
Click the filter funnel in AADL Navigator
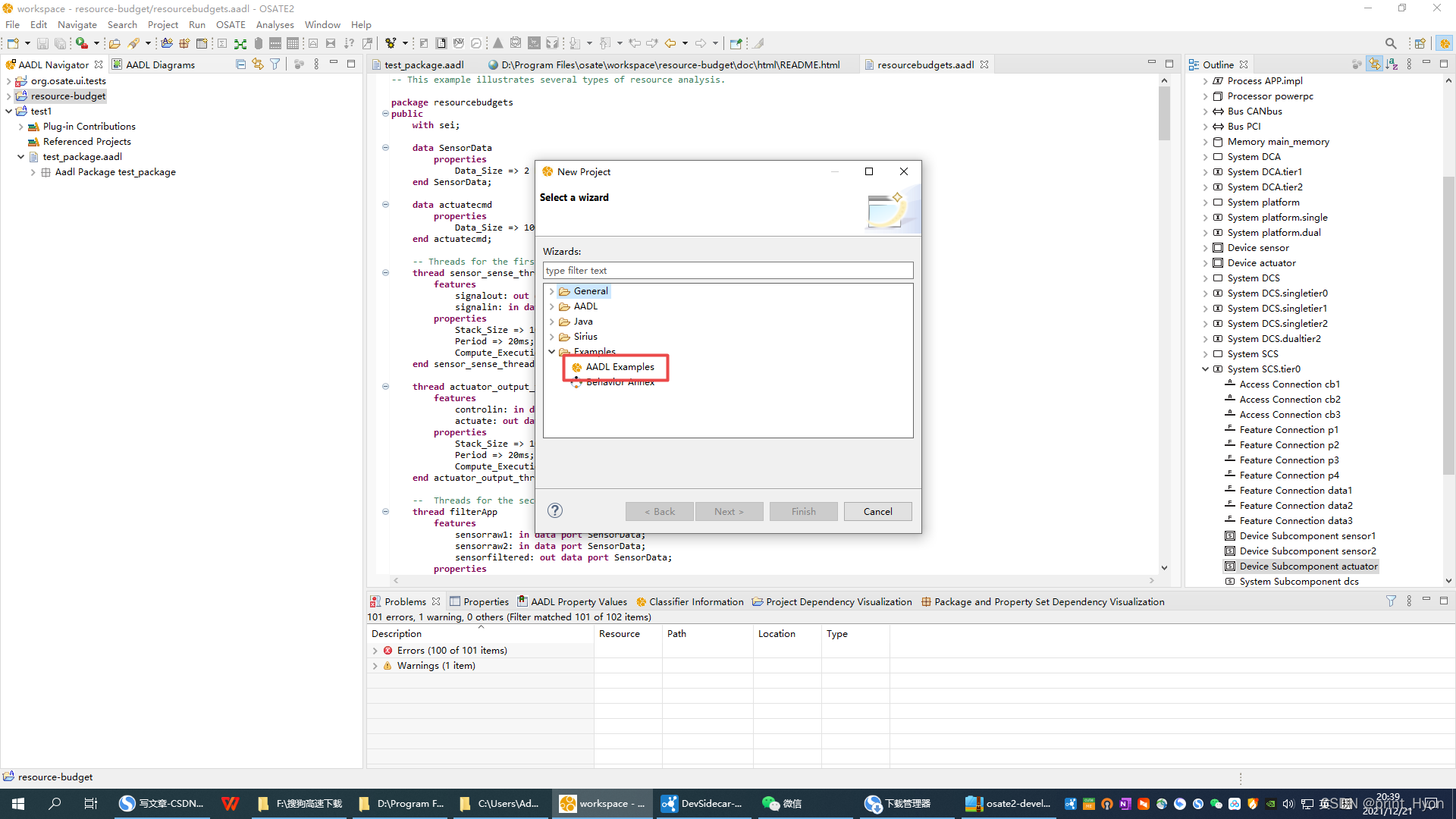tap(275, 64)
